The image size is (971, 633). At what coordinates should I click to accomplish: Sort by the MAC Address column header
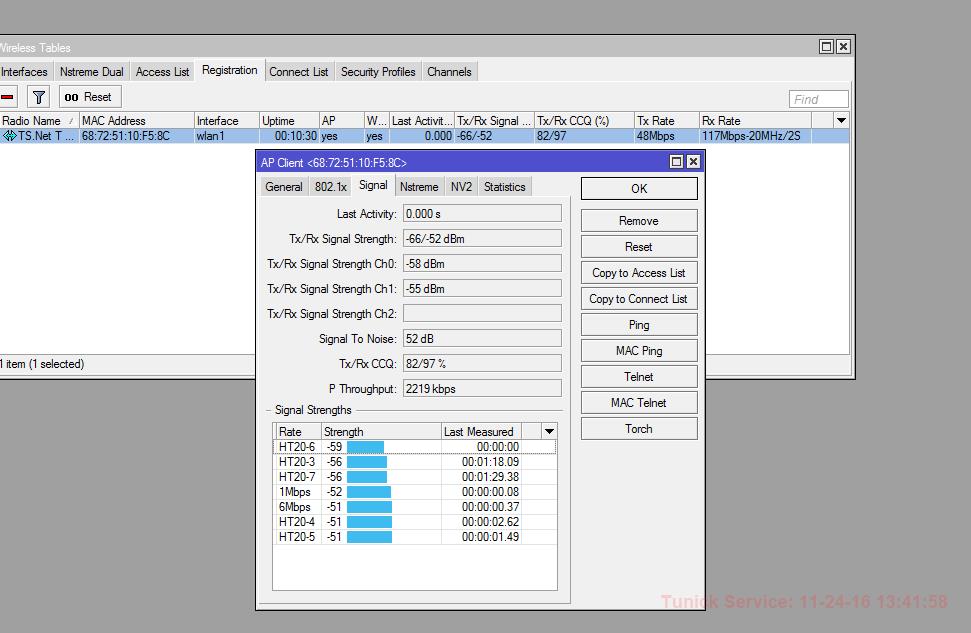[136, 120]
